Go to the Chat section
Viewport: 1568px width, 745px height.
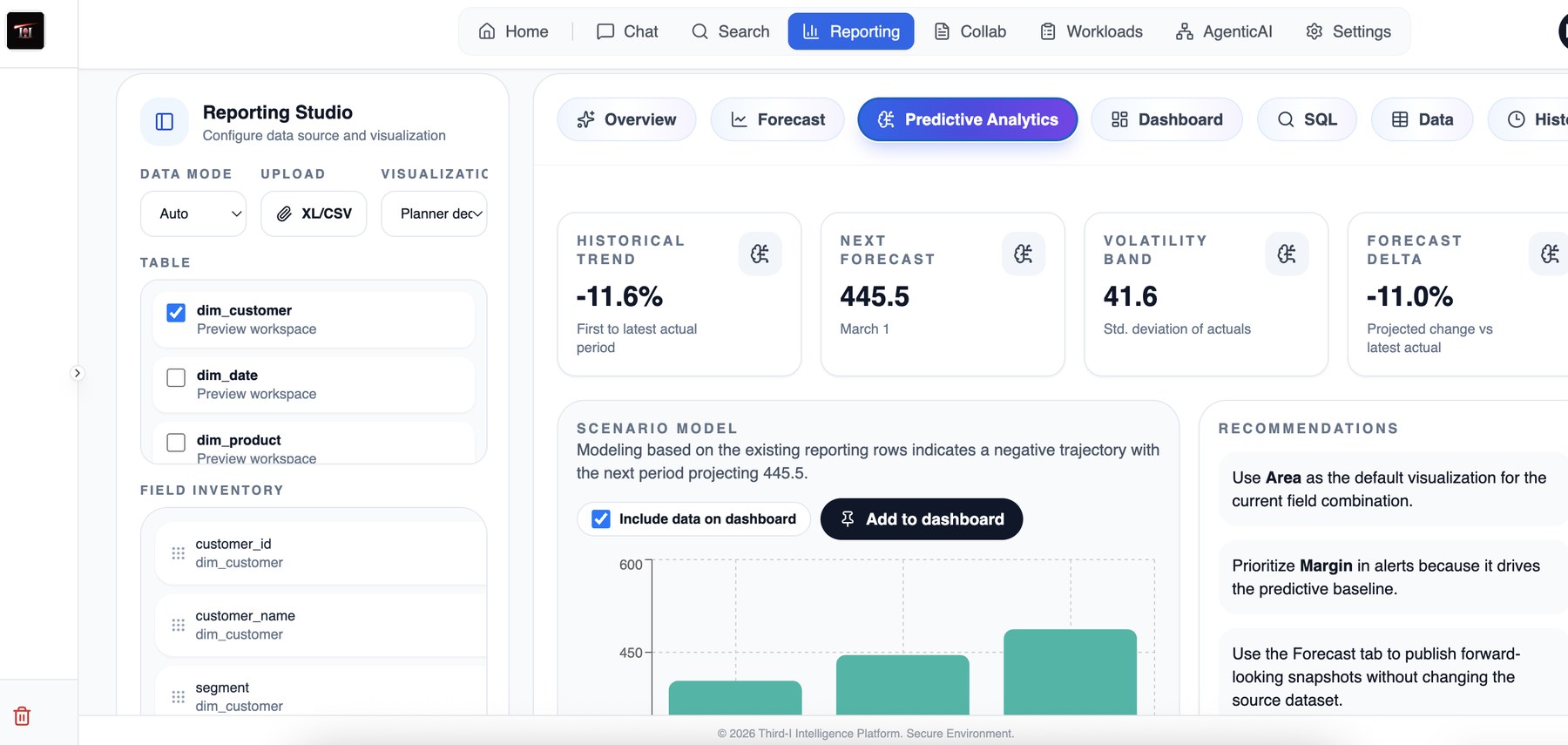click(x=627, y=31)
